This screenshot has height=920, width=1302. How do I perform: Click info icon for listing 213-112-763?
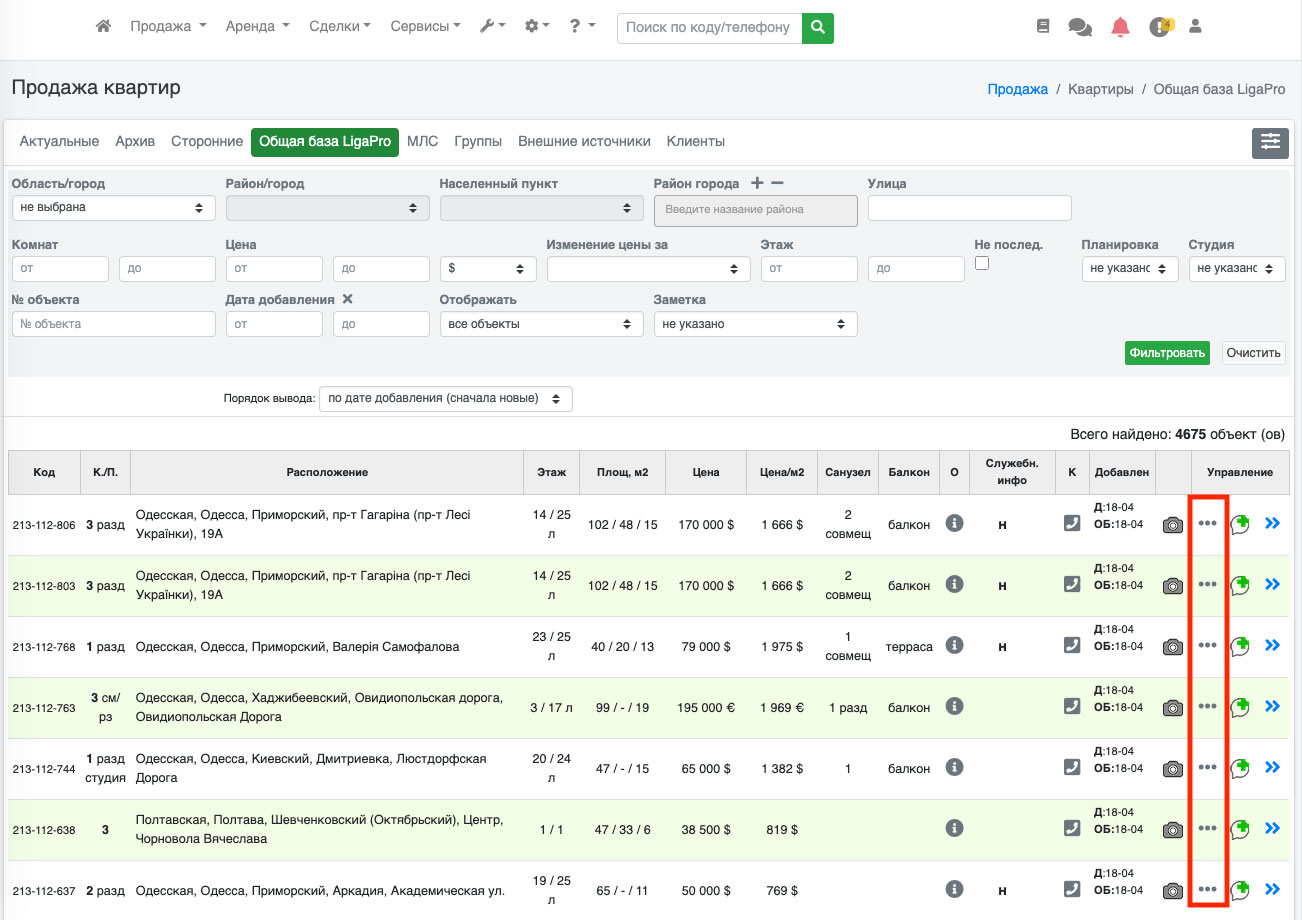(x=954, y=706)
